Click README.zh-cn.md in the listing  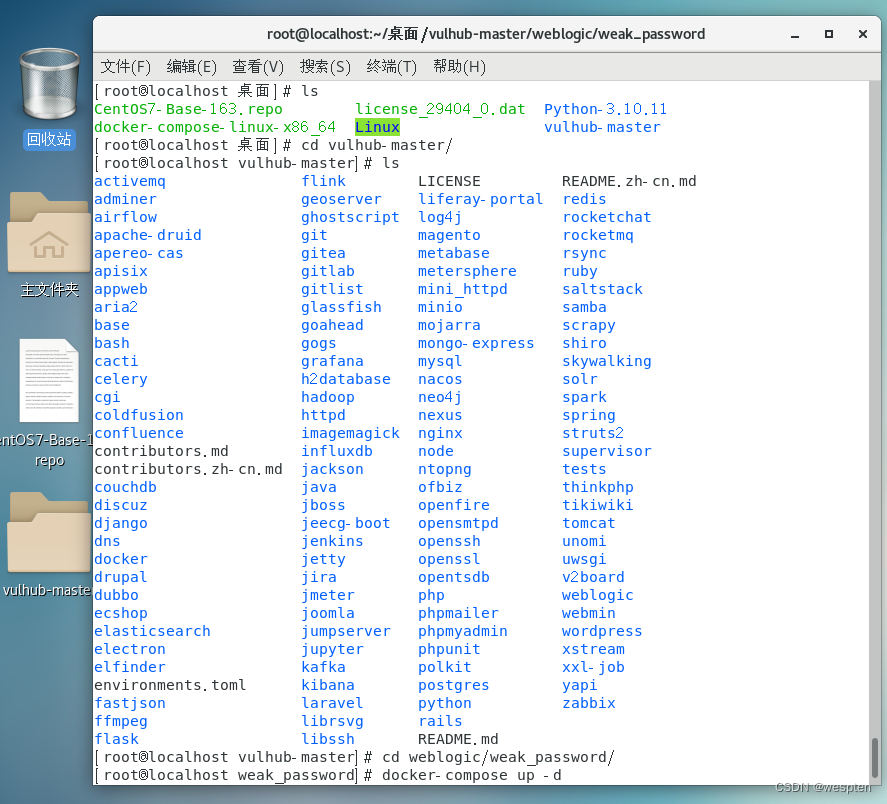(629, 181)
